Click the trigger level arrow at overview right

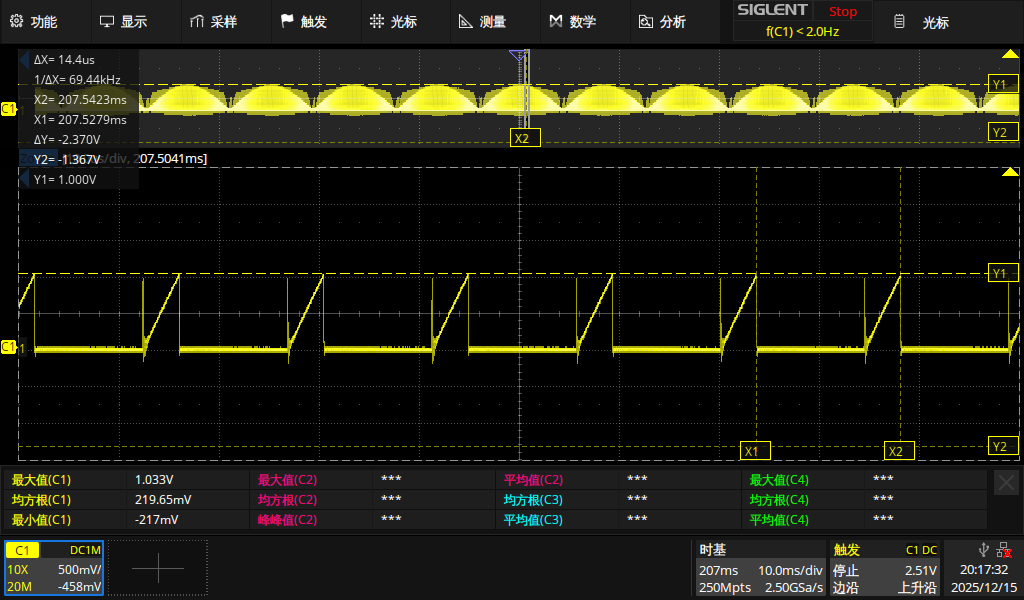[1010, 54]
